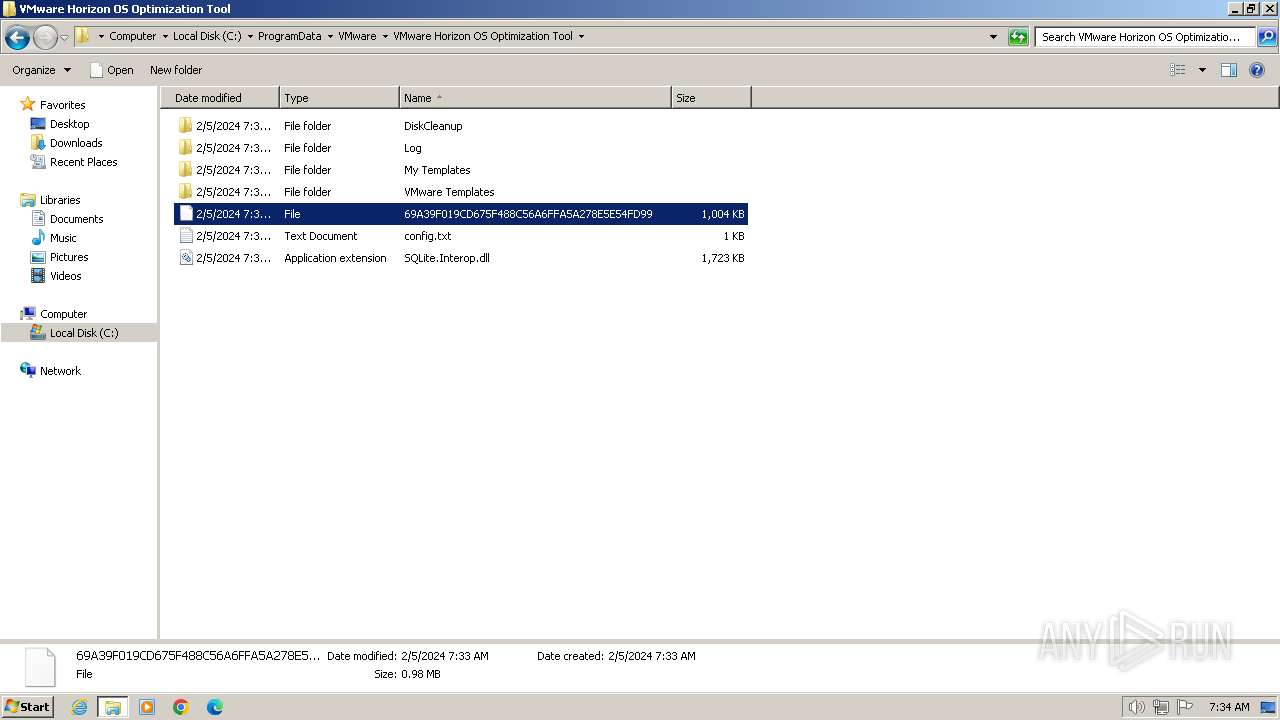Select Libraries in the navigation pane
Viewport: 1280px width, 720px height.
[60, 200]
